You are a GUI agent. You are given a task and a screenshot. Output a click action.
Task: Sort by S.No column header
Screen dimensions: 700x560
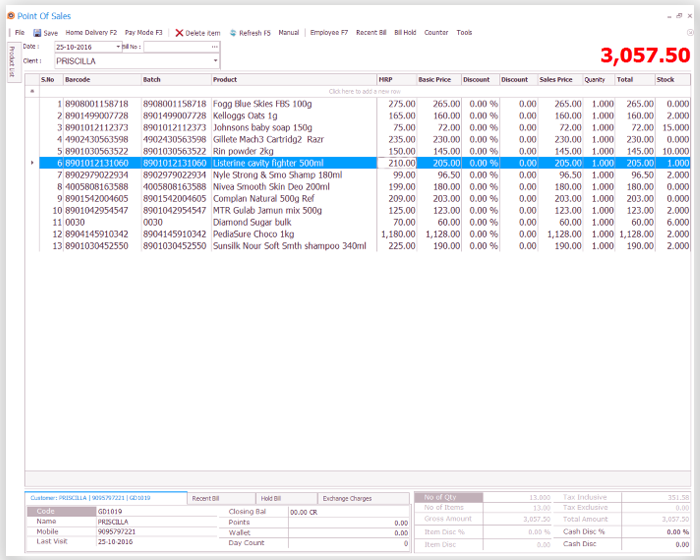[x=51, y=79]
